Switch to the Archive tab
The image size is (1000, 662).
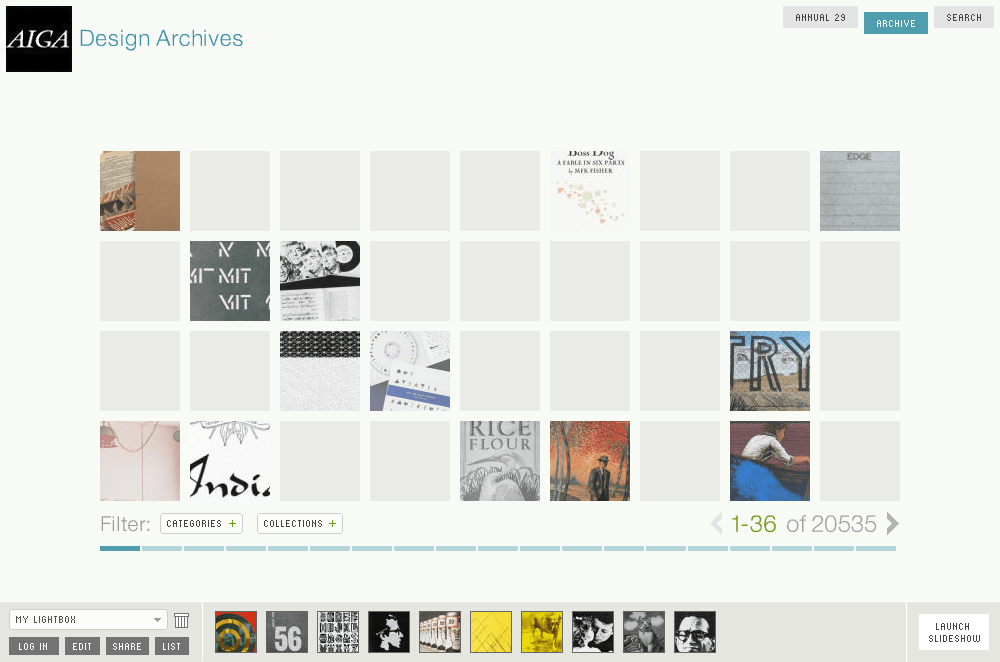(x=895, y=23)
